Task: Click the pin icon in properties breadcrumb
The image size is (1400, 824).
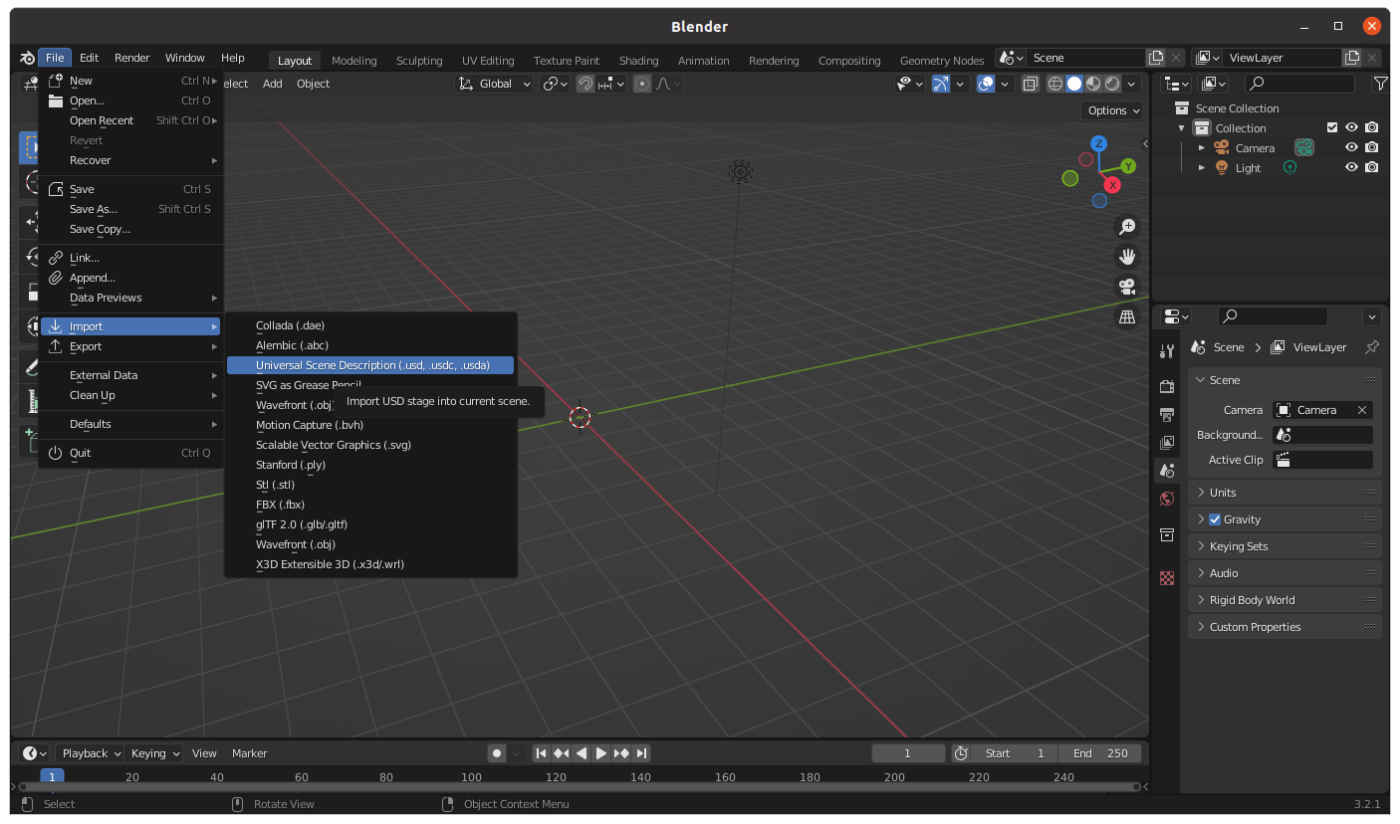Action: [x=1371, y=347]
